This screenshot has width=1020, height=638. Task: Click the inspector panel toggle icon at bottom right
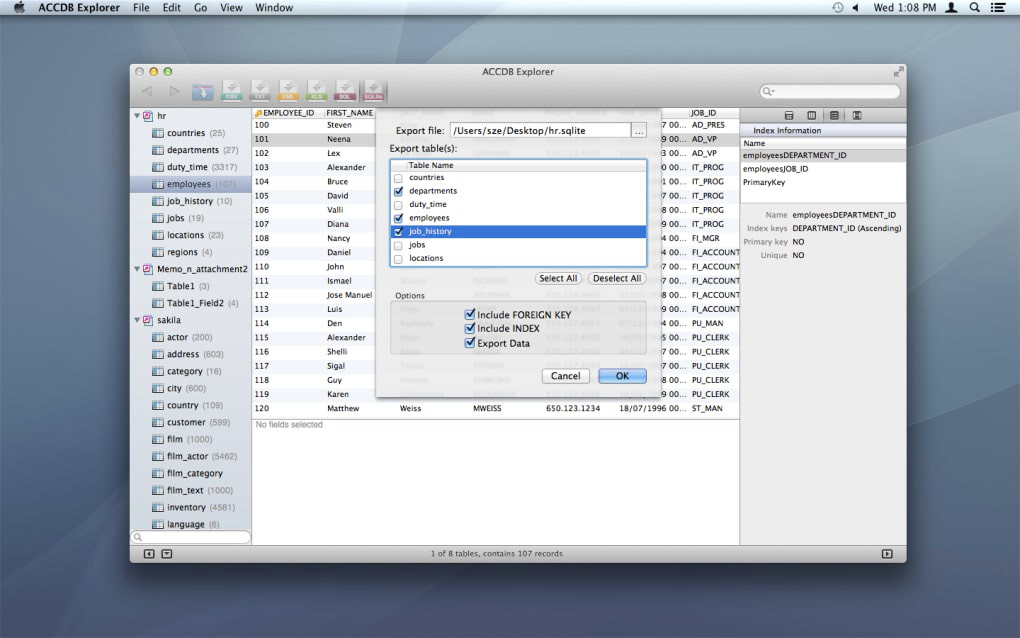click(x=887, y=553)
